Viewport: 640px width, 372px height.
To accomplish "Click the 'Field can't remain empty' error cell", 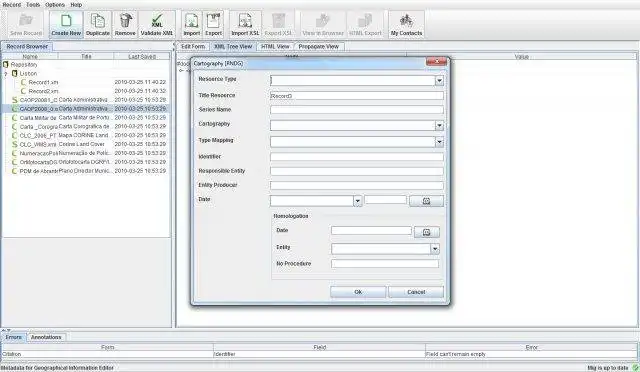I will [531, 354].
